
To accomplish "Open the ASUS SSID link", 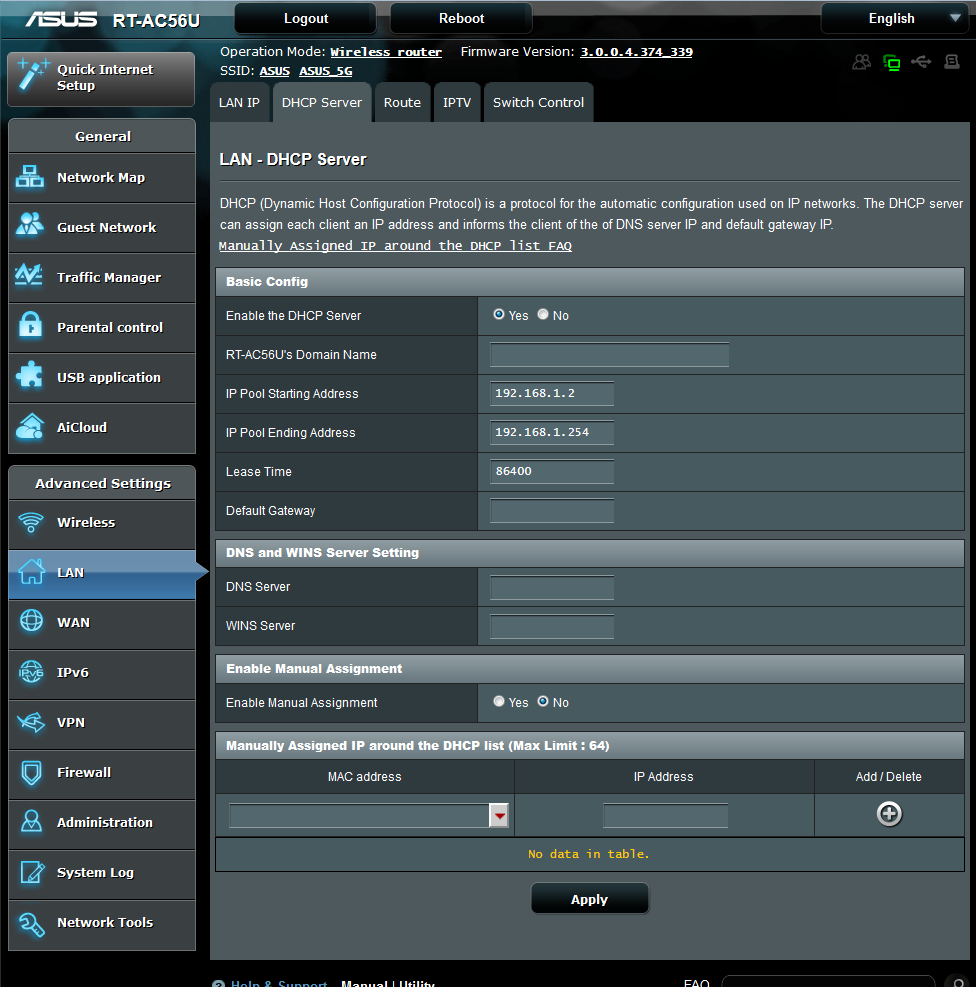I will pyautogui.click(x=275, y=71).
